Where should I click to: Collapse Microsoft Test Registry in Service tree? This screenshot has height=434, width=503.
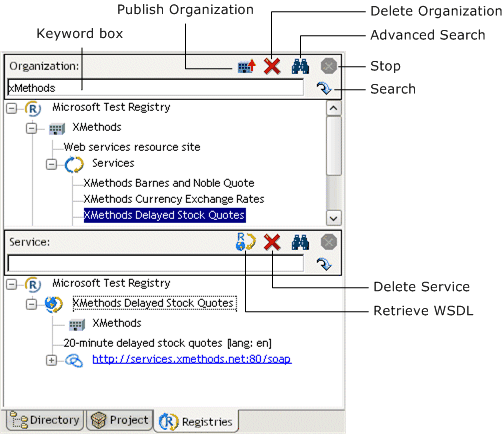12,284
